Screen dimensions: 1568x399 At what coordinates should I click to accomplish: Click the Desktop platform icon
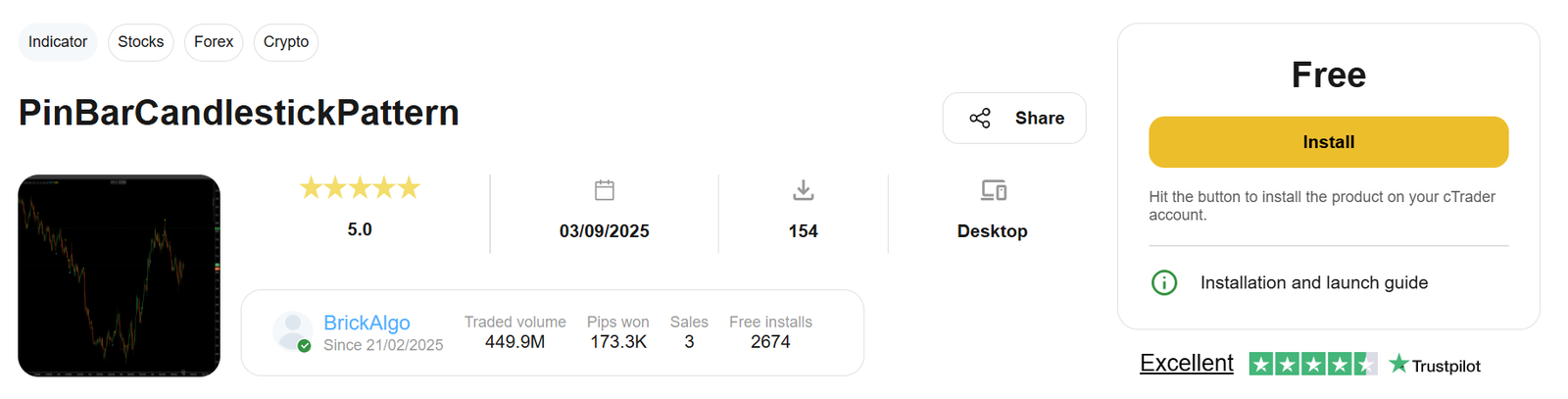click(993, 190)
